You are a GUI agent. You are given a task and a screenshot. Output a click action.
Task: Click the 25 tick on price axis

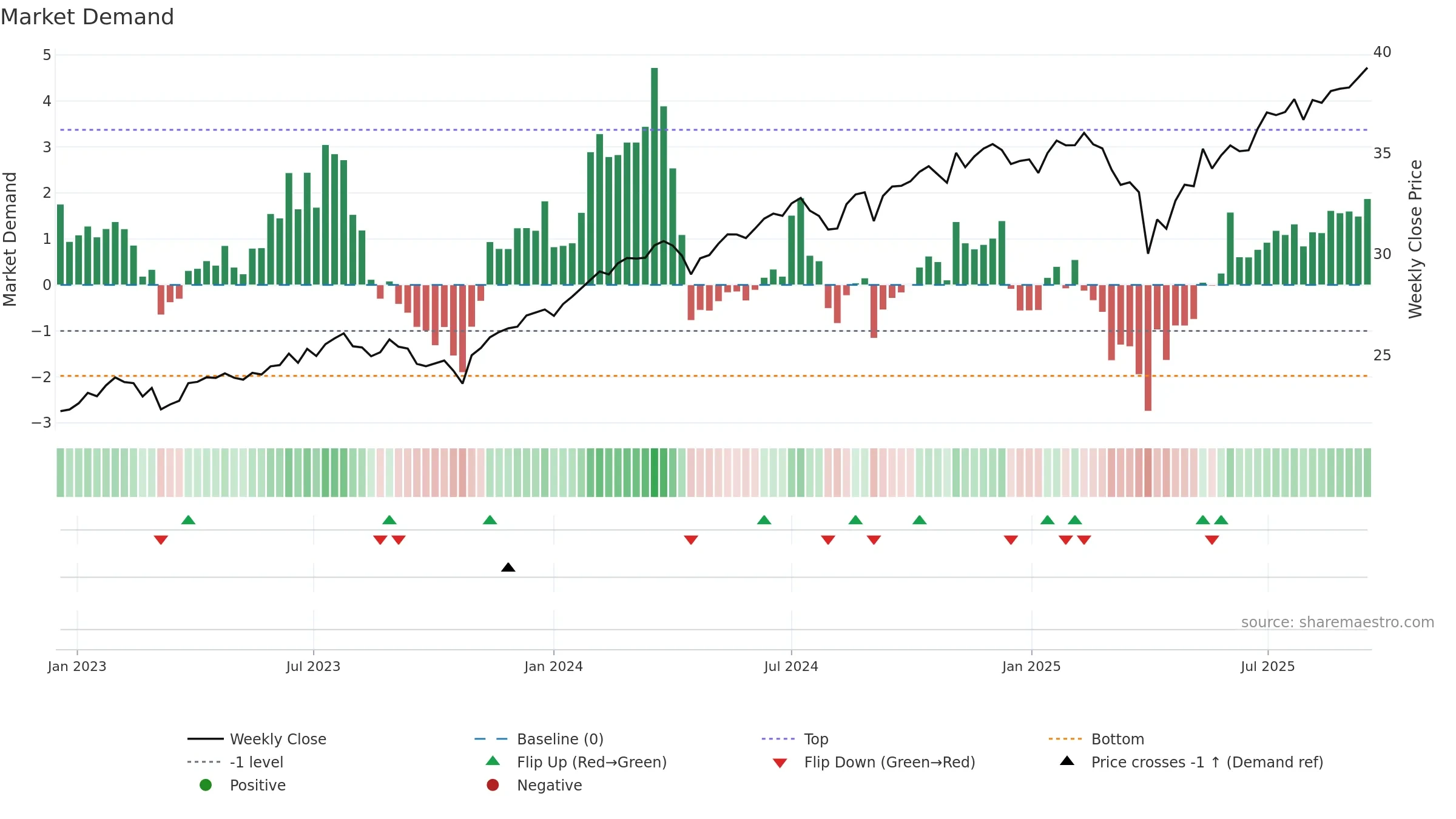[x=1383, y=355]
